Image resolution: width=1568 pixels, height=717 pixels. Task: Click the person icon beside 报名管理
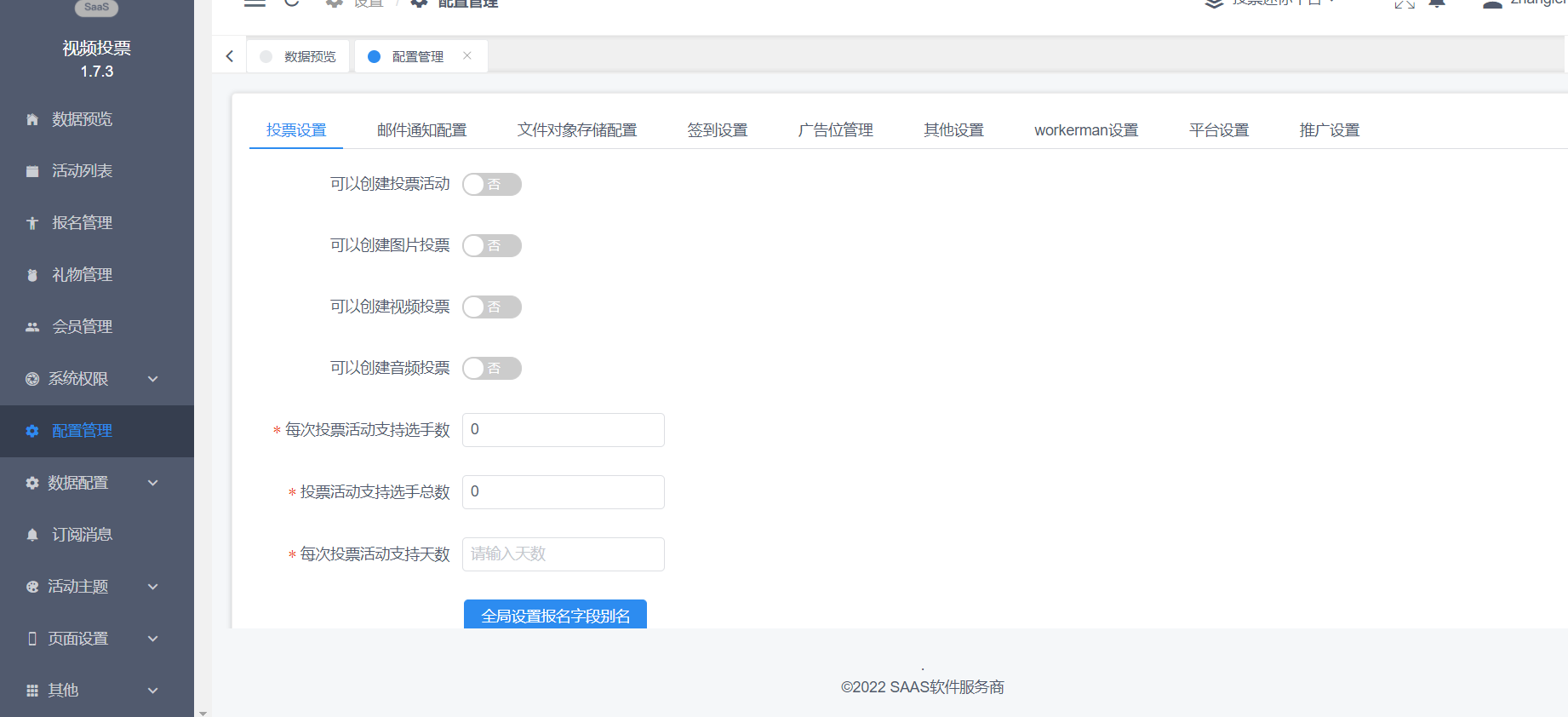coord(32,224)
